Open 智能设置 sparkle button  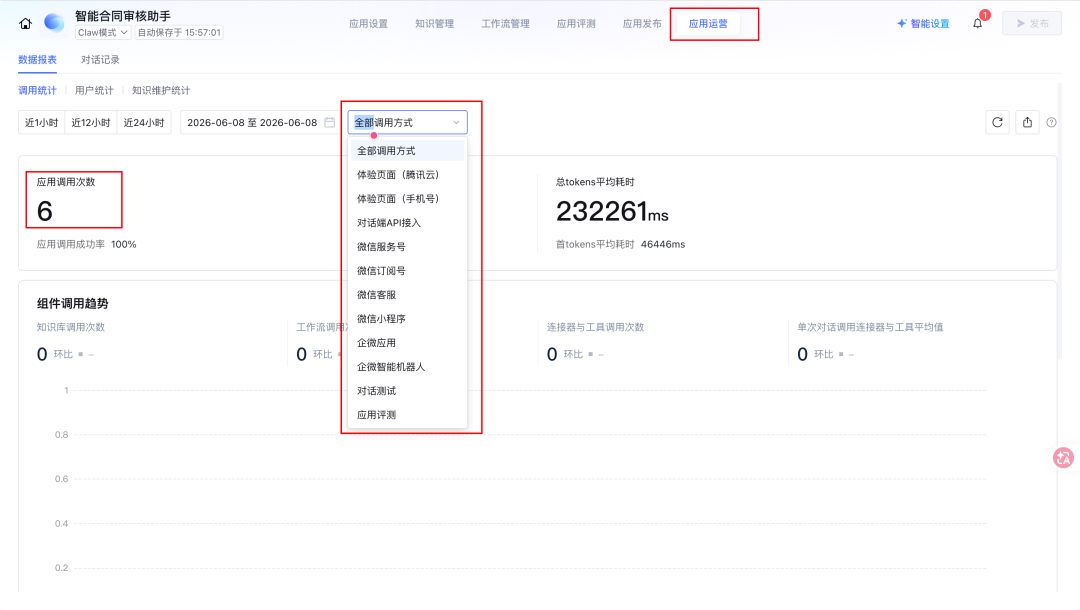click(923, 23)
